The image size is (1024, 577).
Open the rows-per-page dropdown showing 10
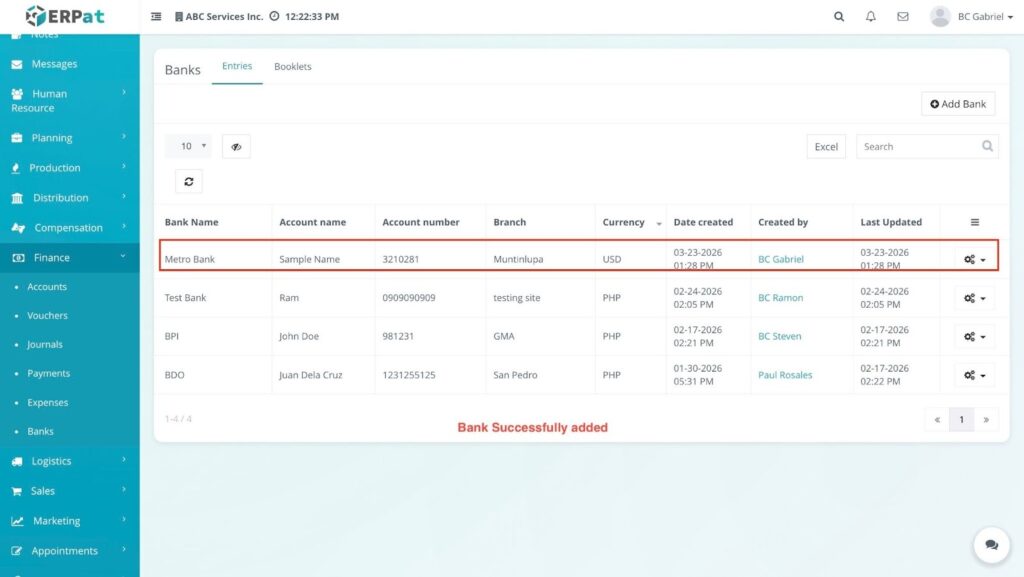point(188,146)
